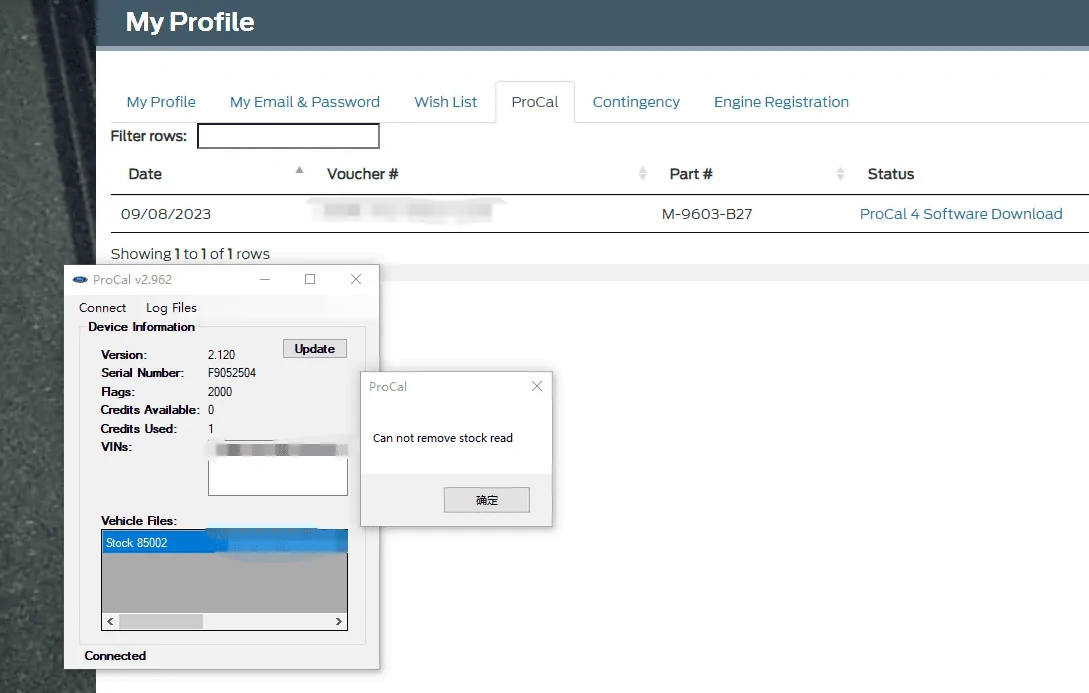The height and width of the screenshot is (693, 1089).
Task: Select serial number F9052504 text
Action: coord(232,373)
